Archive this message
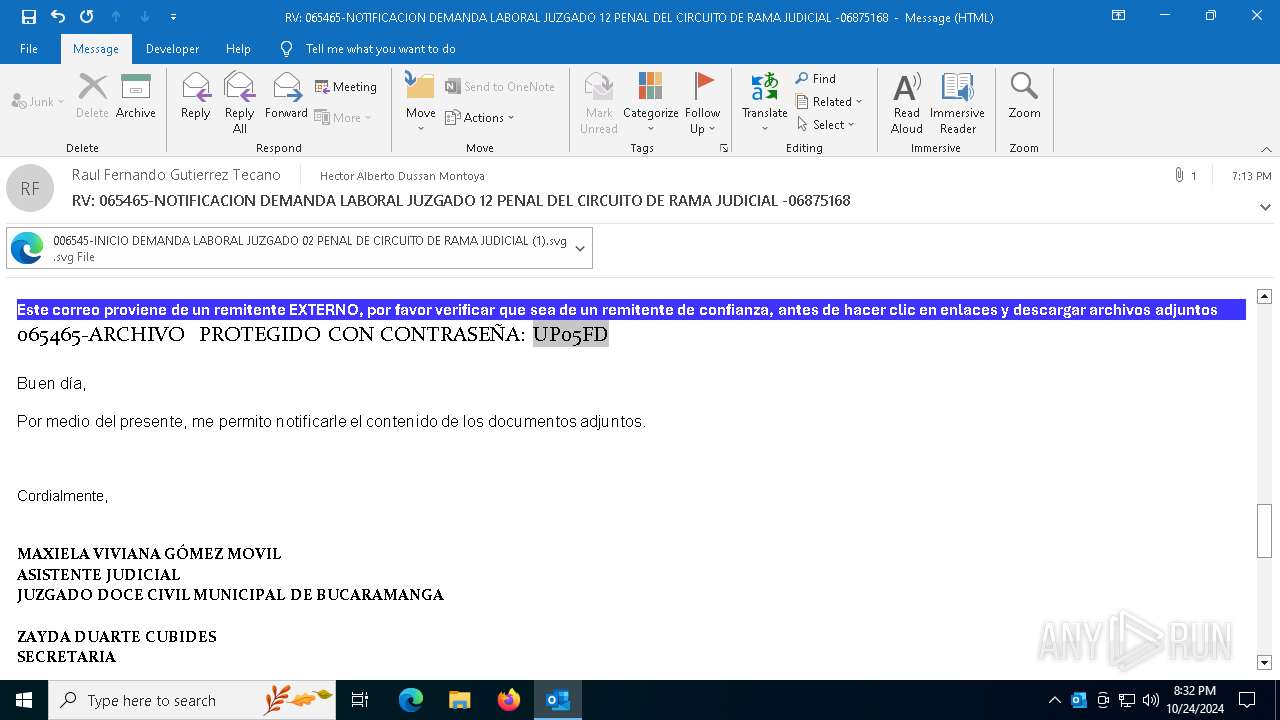Screen dimensions: 1280x720 click(x=136, y=96)
